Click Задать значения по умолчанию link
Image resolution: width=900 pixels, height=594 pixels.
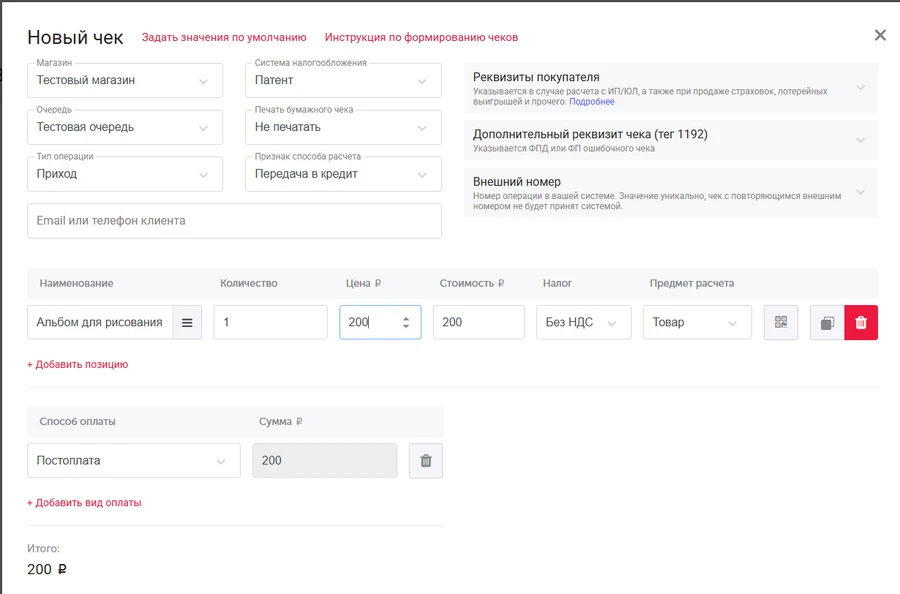coord(224,38)
